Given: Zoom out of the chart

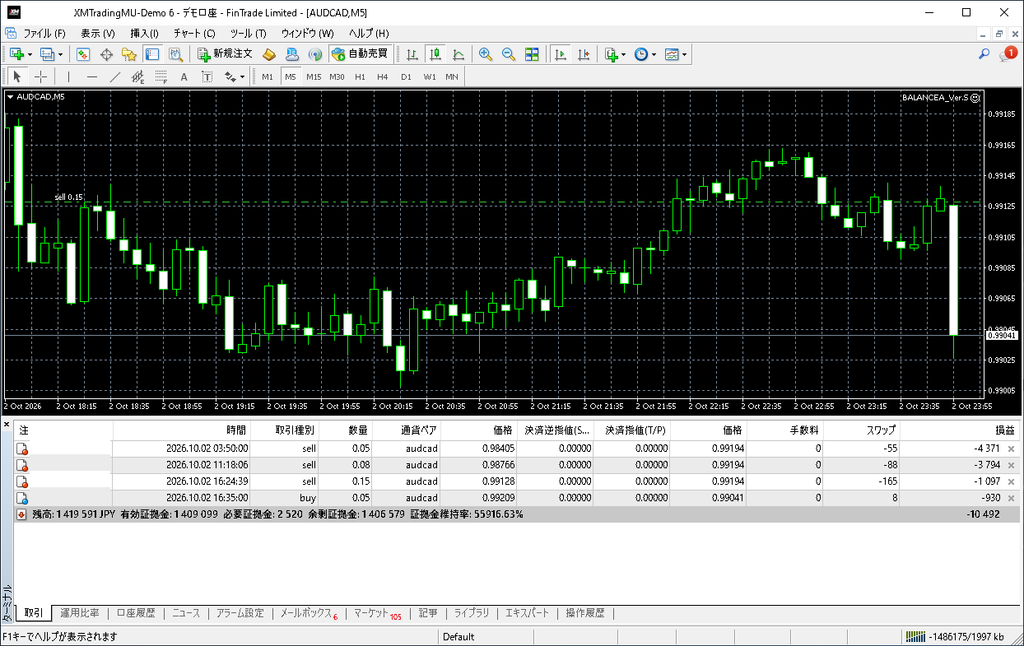Looking at the screenshot, I should (509, 54).
